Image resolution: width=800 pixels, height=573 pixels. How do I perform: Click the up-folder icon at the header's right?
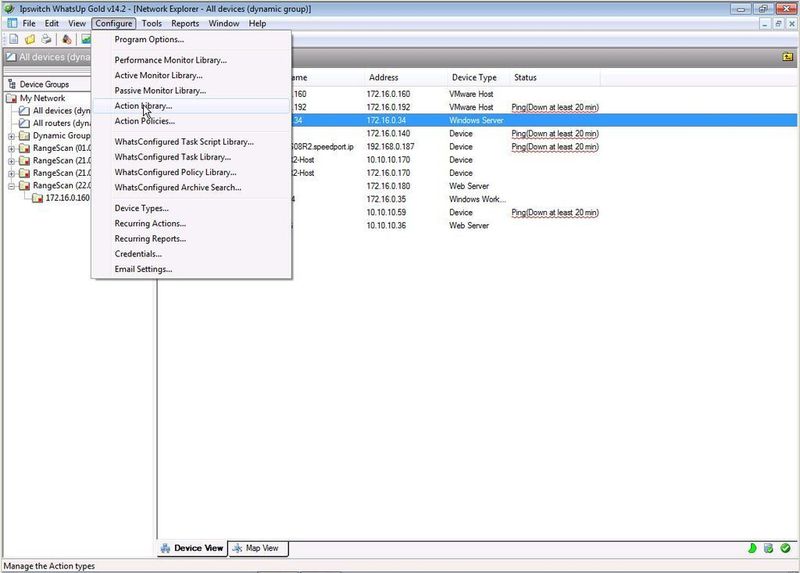[788, 57]
